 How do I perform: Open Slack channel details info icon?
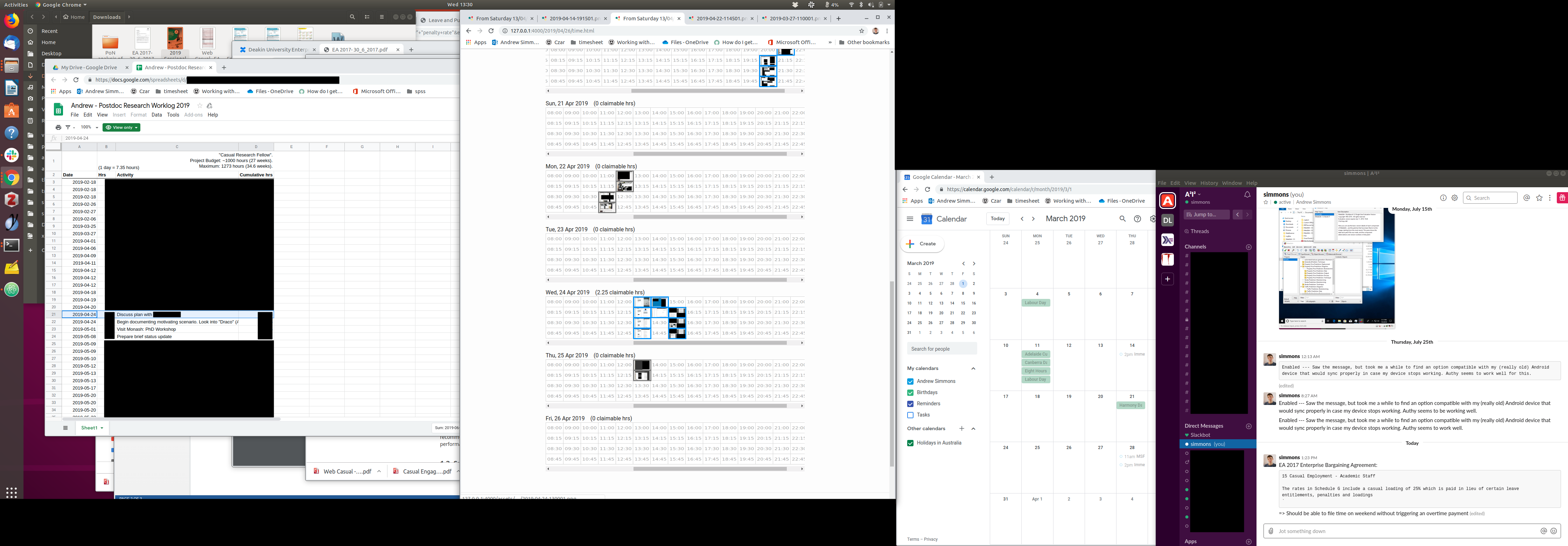pos(1443,198)
